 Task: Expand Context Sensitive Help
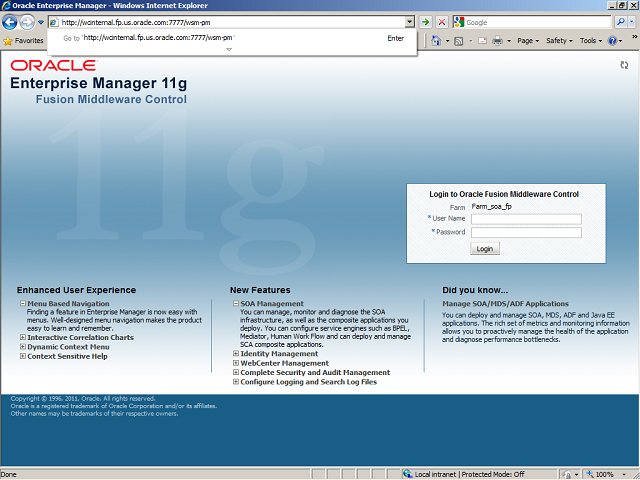pyautogui.click(x=23, y=356)
